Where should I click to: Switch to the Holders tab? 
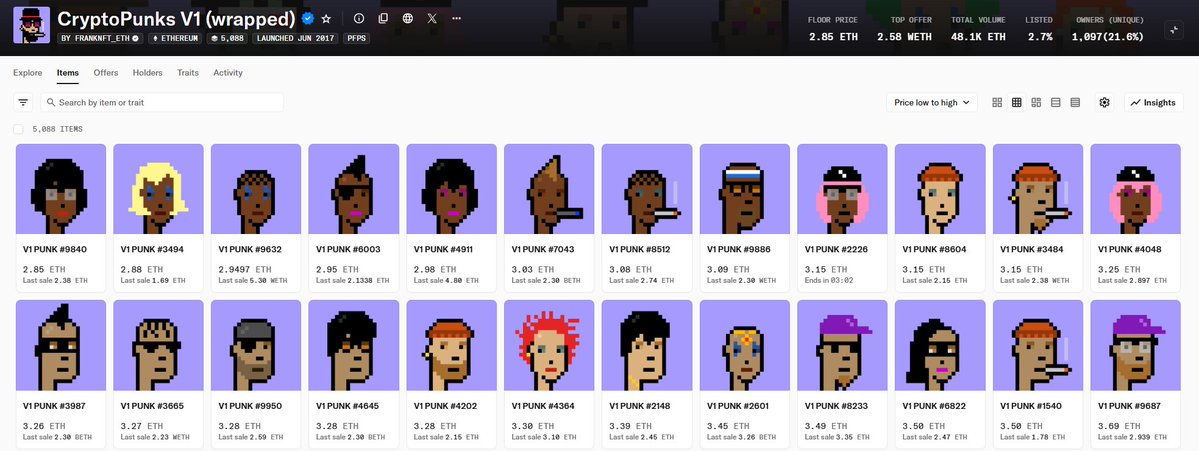[148, 73]
